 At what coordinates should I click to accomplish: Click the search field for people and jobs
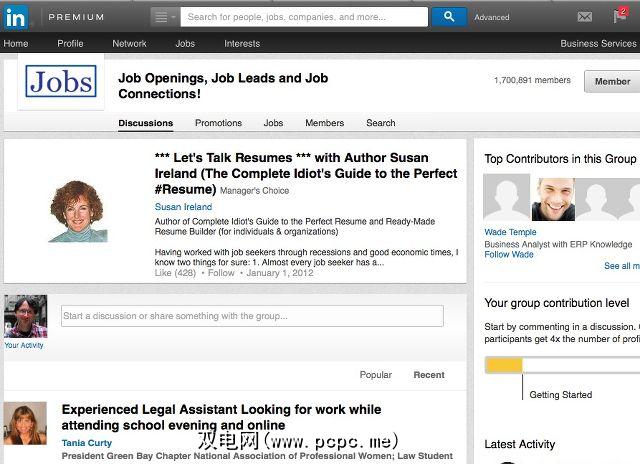click(x=304, y=17)
